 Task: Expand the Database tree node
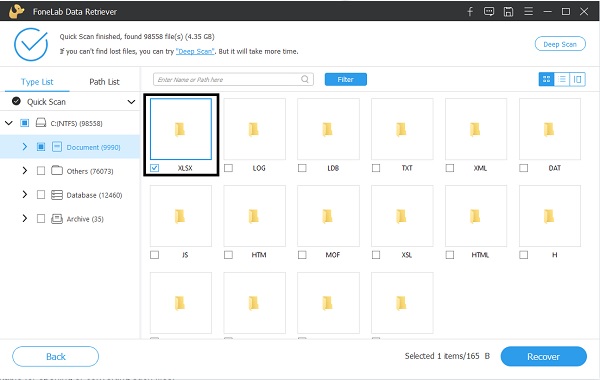click(x=24, y=195)
